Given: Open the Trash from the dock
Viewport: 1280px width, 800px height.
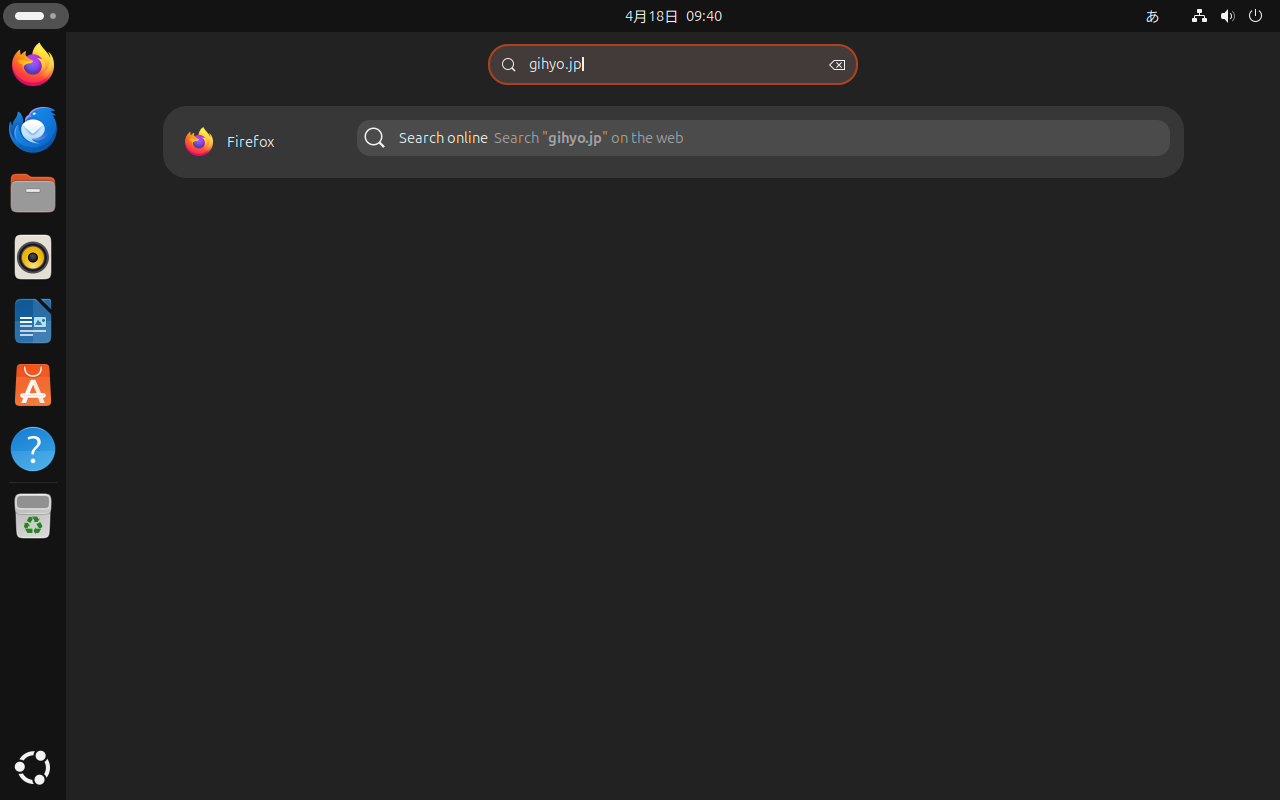Looking at the screenshot, I should (33, 516).
